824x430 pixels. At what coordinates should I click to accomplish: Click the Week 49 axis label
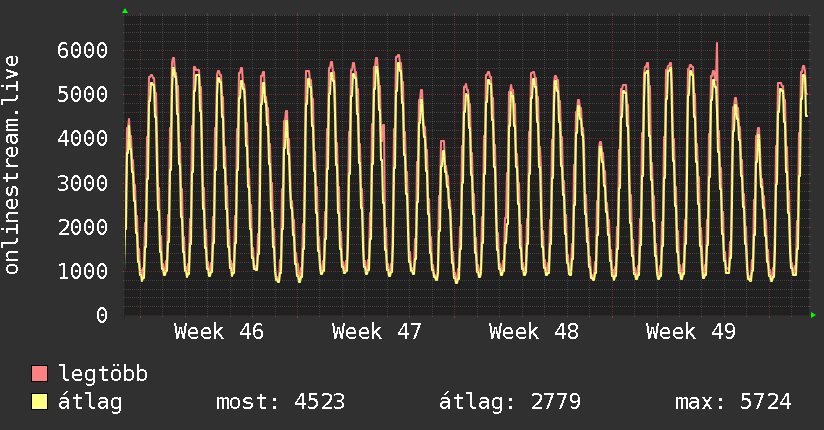click(691, 331)
